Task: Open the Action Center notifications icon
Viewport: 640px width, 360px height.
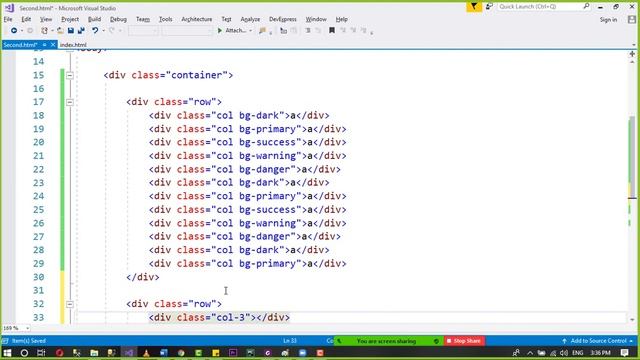Action: point(624,353)
